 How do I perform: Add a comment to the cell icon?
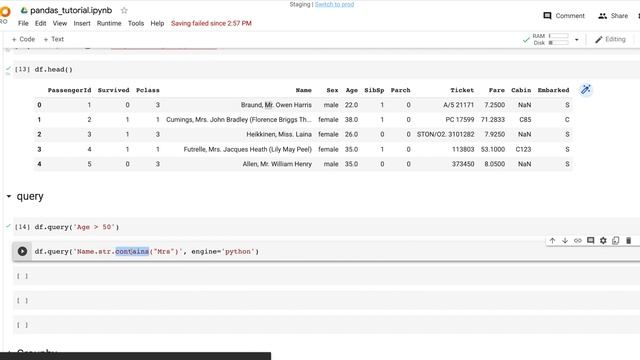pyautogui.click(x=590, y=240)
